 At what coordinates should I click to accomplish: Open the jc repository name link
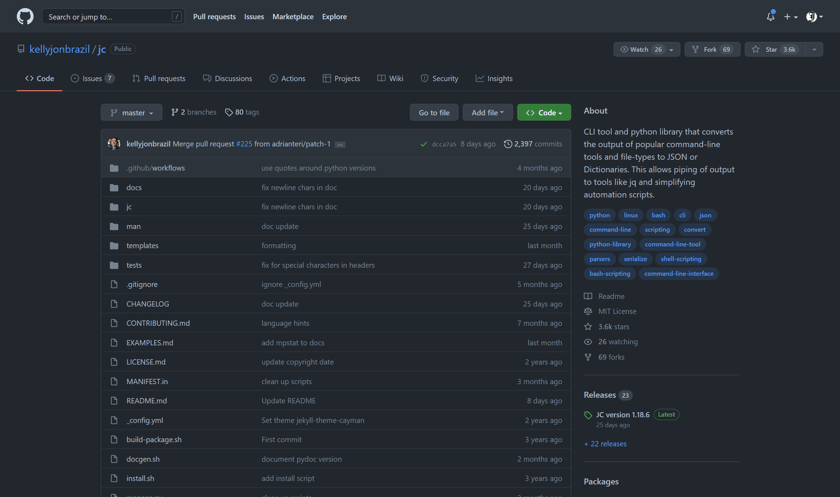coord(102,49)
